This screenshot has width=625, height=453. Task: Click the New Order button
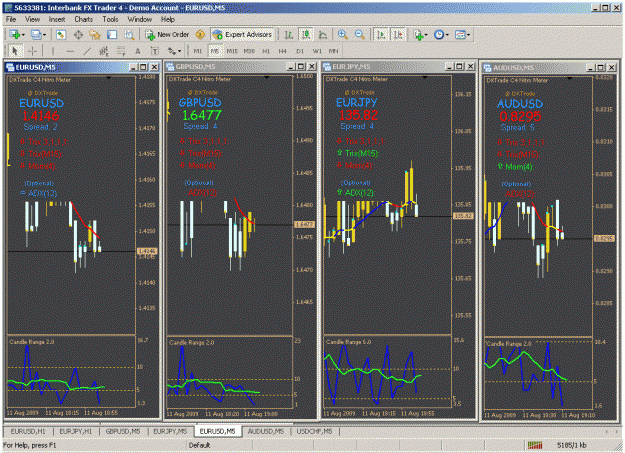(167, 35)
